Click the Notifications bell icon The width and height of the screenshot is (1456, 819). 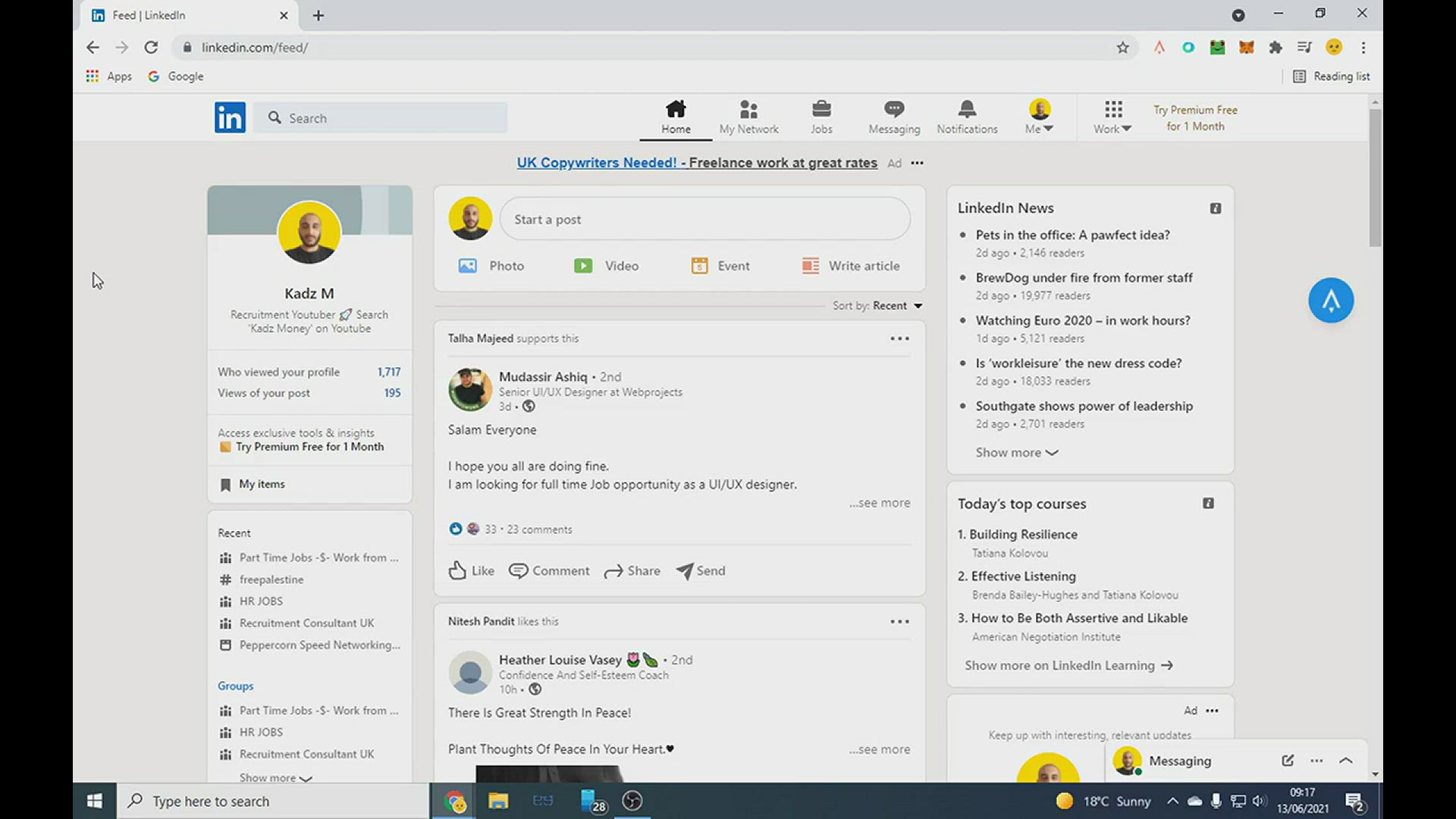coord(967,110)
